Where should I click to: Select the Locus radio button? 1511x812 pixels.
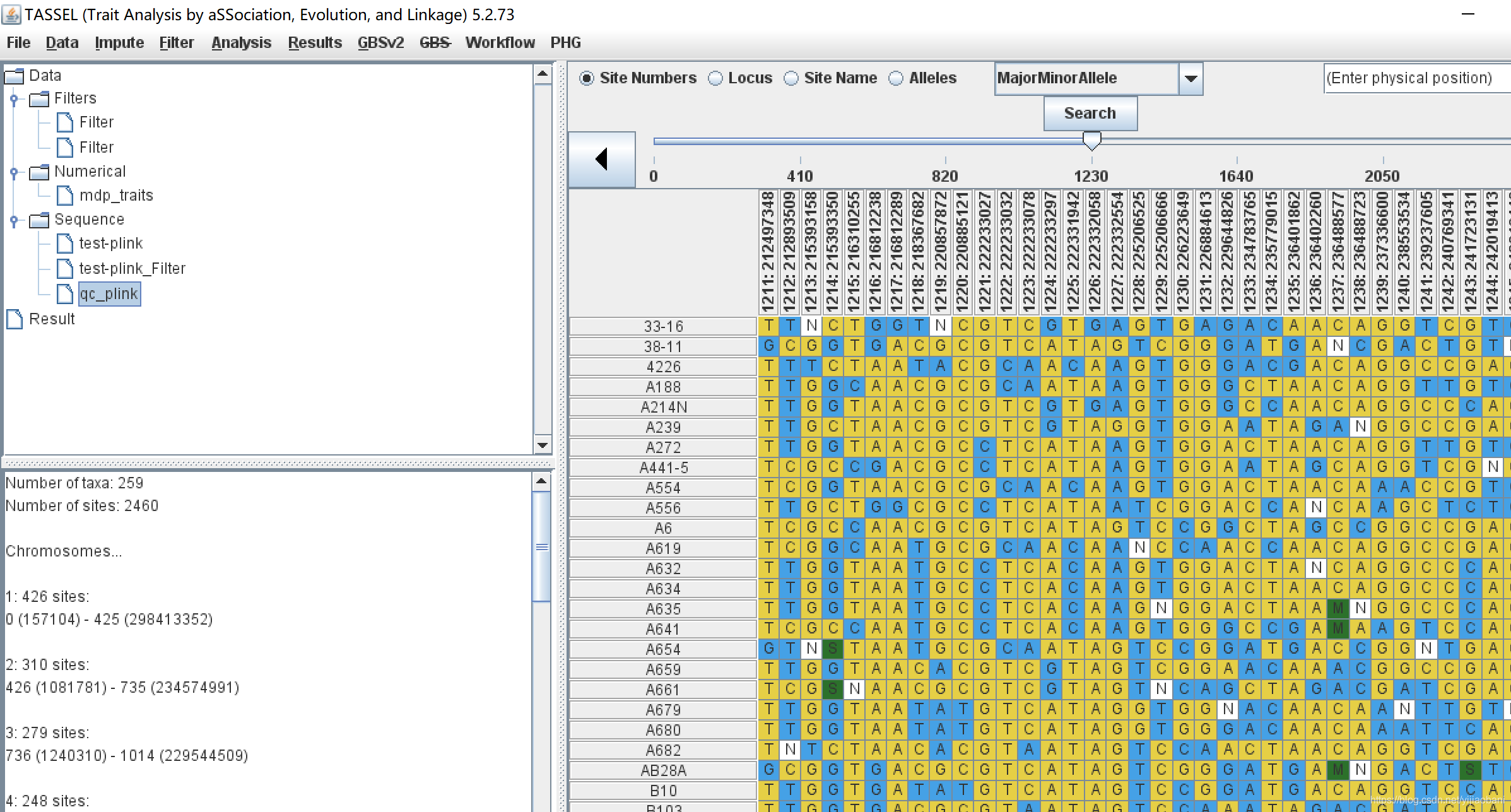[x=715, y=78]
